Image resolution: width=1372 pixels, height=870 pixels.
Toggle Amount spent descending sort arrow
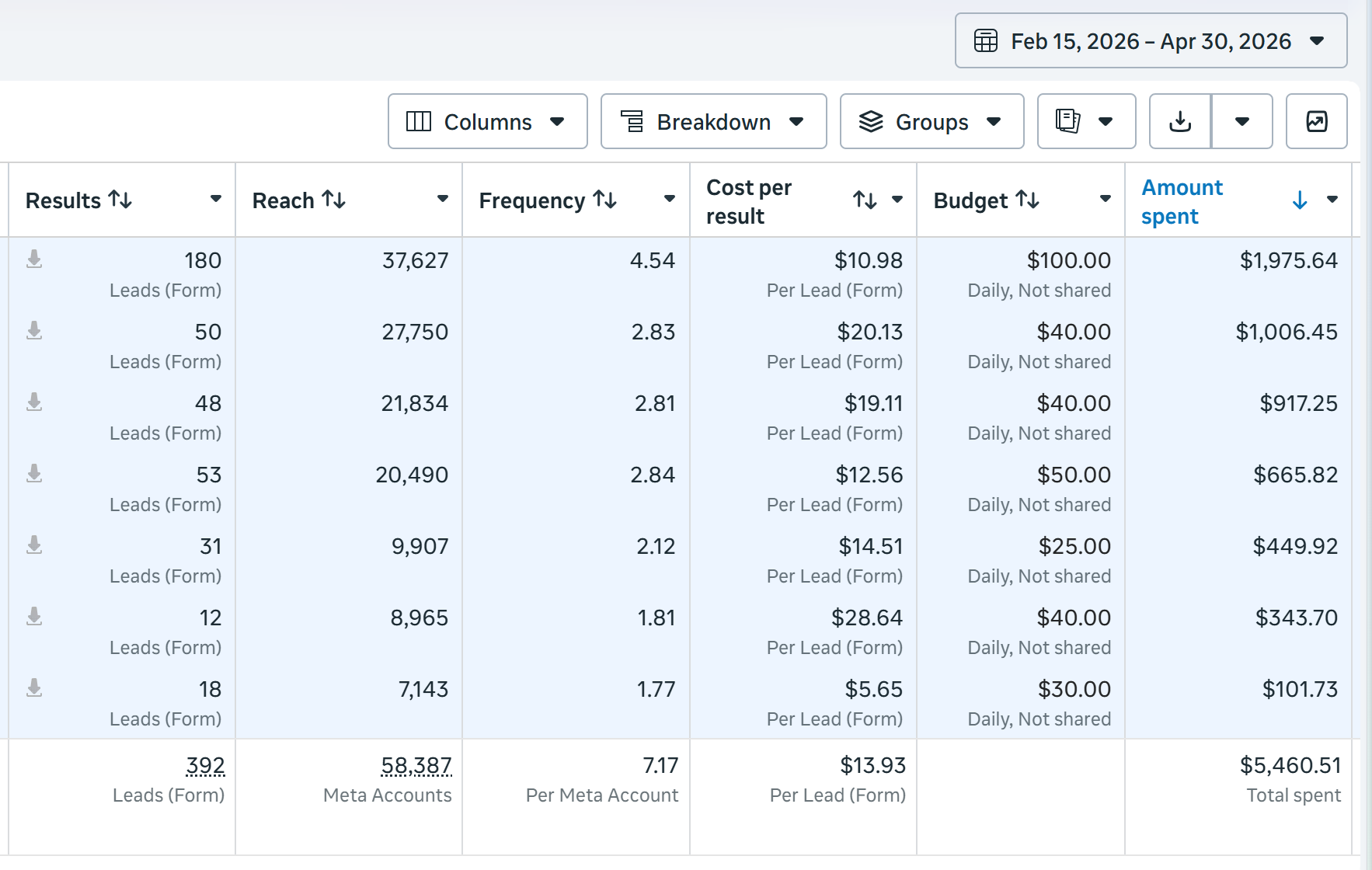pos(1300,200)
